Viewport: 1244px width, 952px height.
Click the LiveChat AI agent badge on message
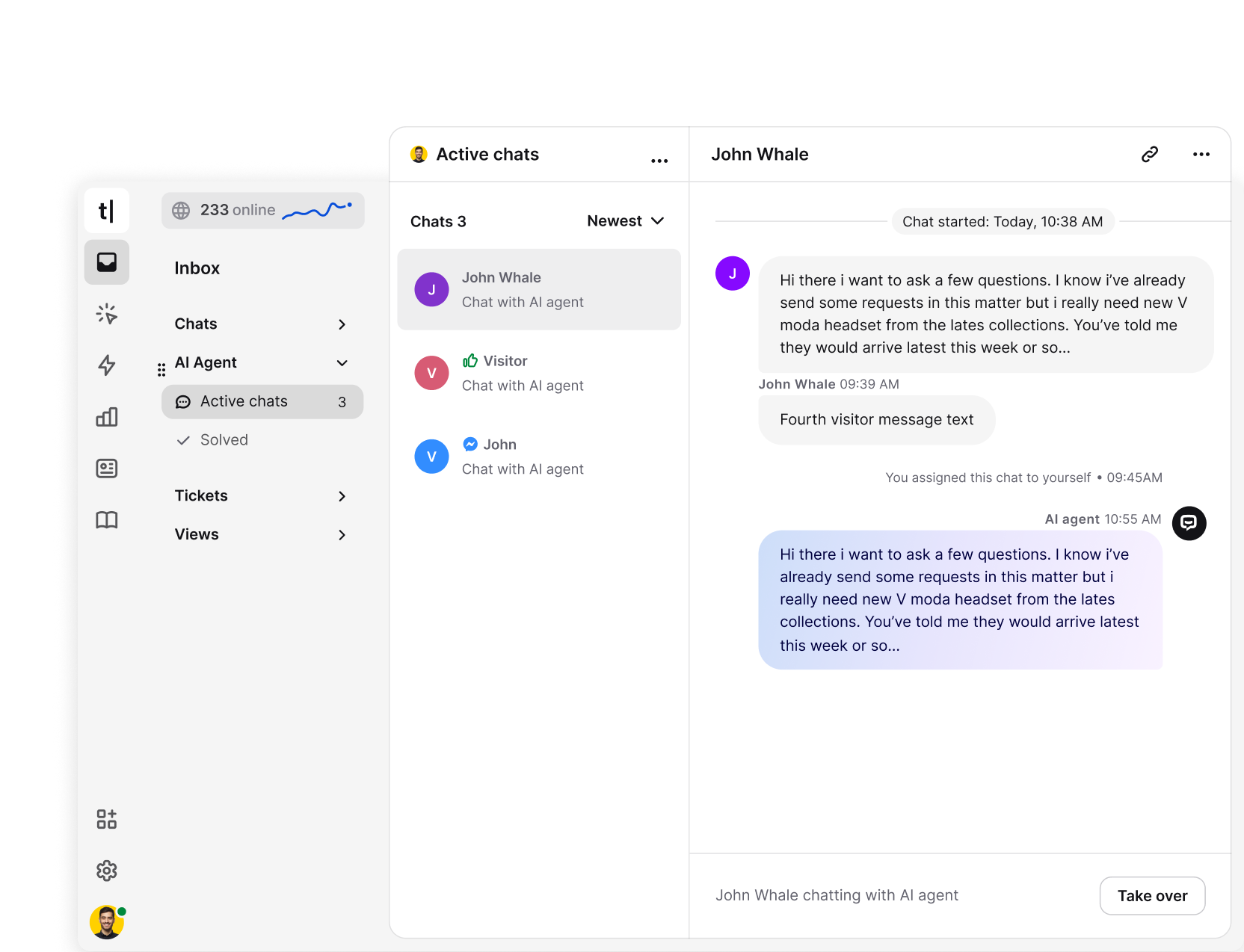(x=1189, y=523)
